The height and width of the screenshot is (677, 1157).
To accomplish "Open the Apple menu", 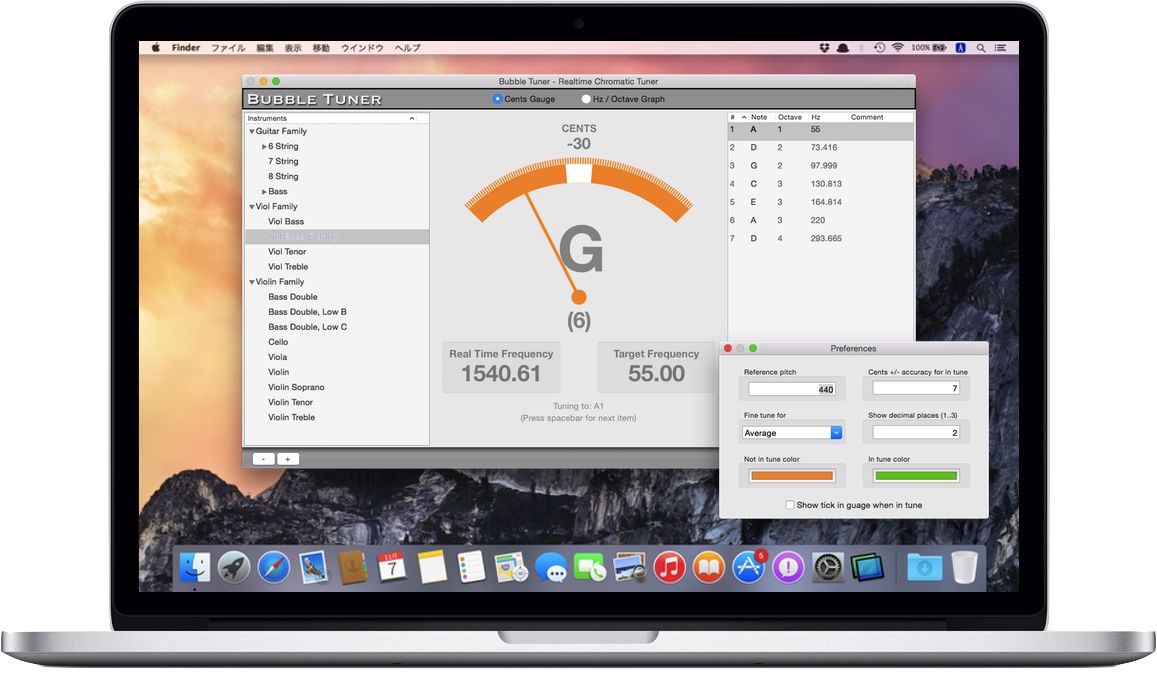I will (156, 47).
